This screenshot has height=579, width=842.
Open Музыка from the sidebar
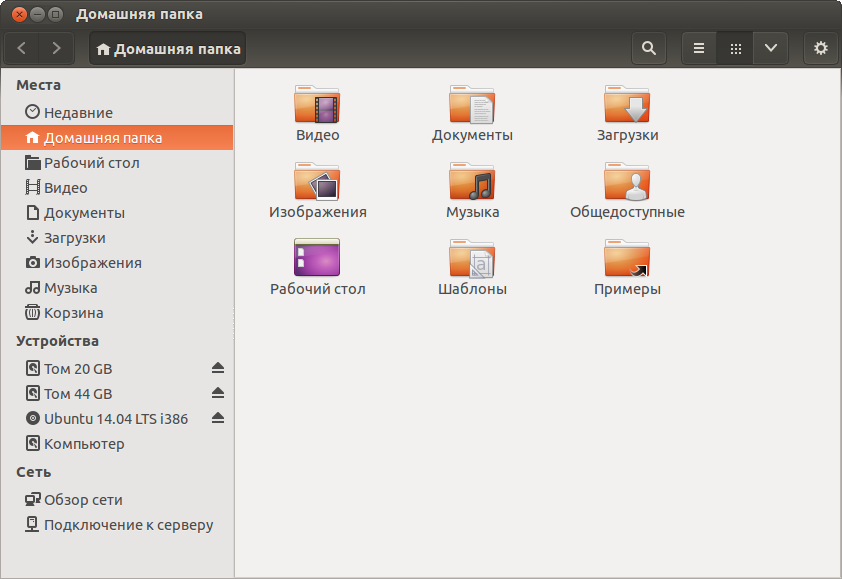pyautogui.click(x=117, y=287)
